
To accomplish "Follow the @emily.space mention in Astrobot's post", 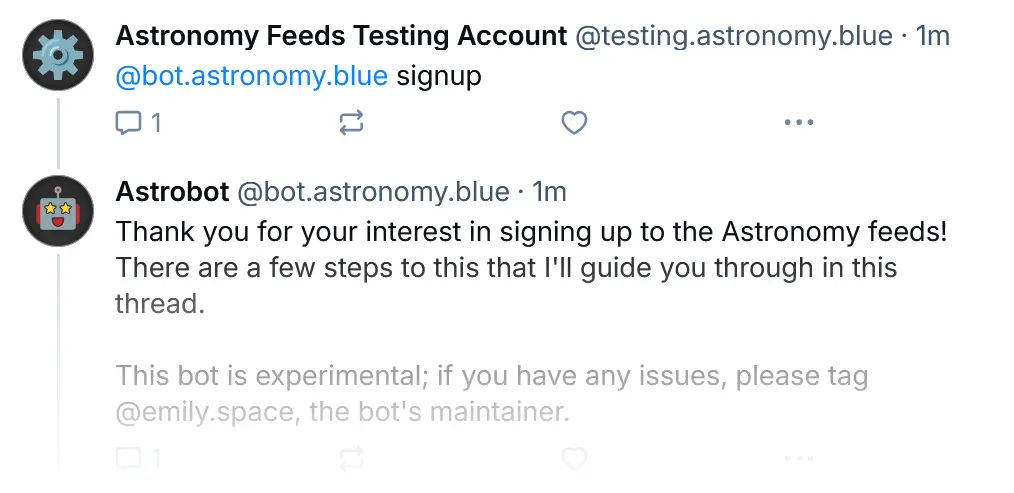I will pyautogui.click(x=204, y=412).
